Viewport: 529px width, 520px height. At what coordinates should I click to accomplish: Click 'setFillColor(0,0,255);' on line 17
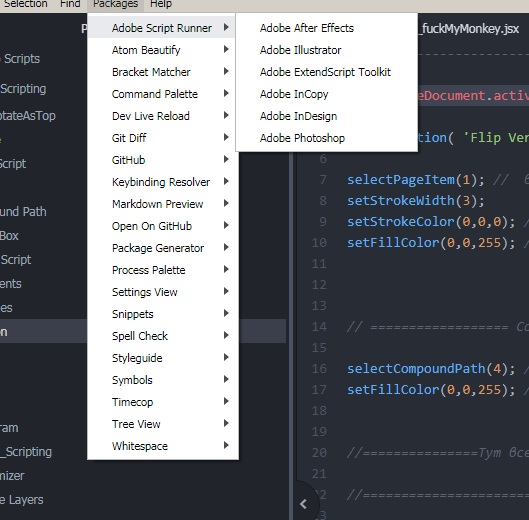431,390
